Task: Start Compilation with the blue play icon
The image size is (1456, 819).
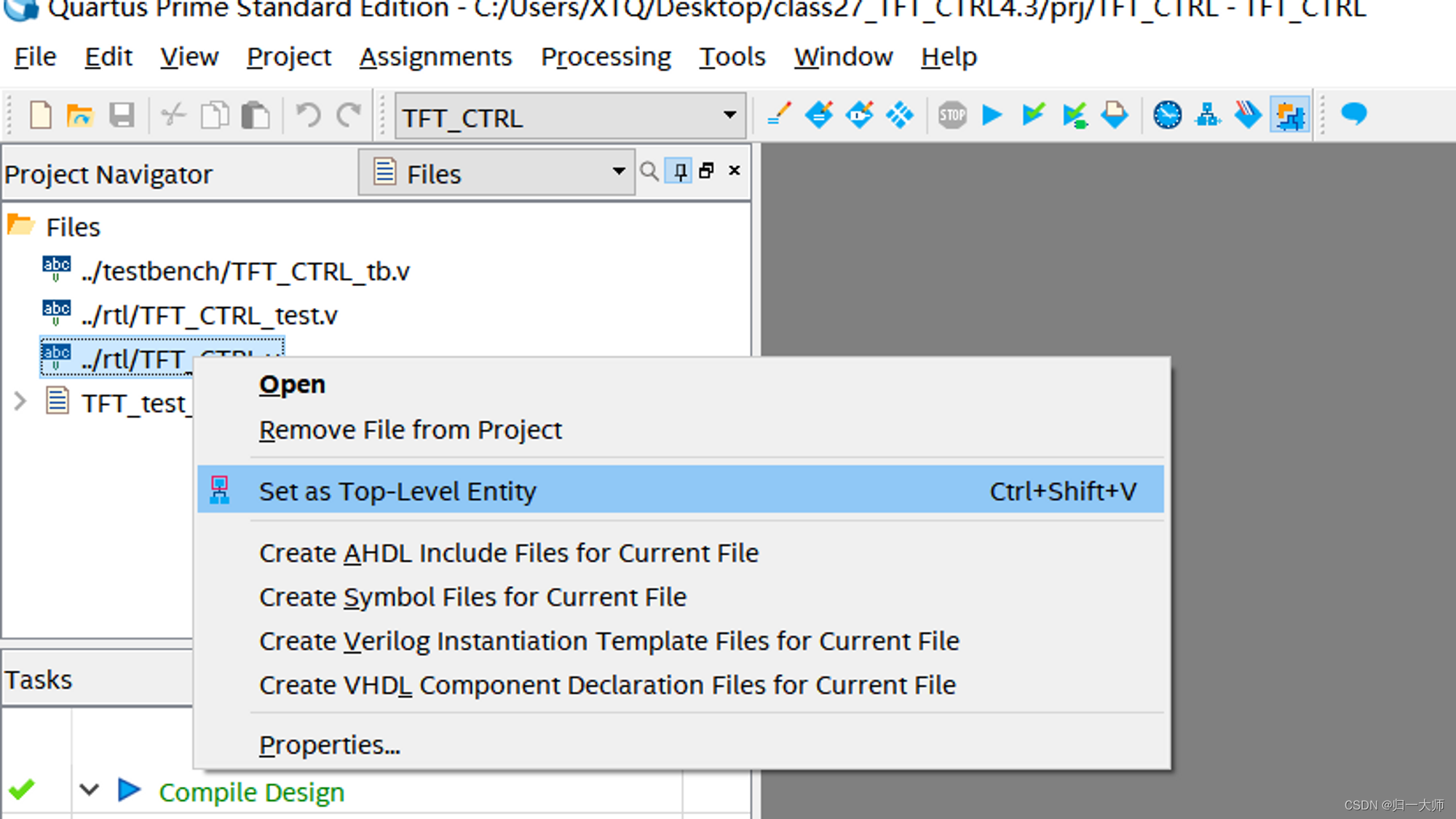Action: click(992, 115)
